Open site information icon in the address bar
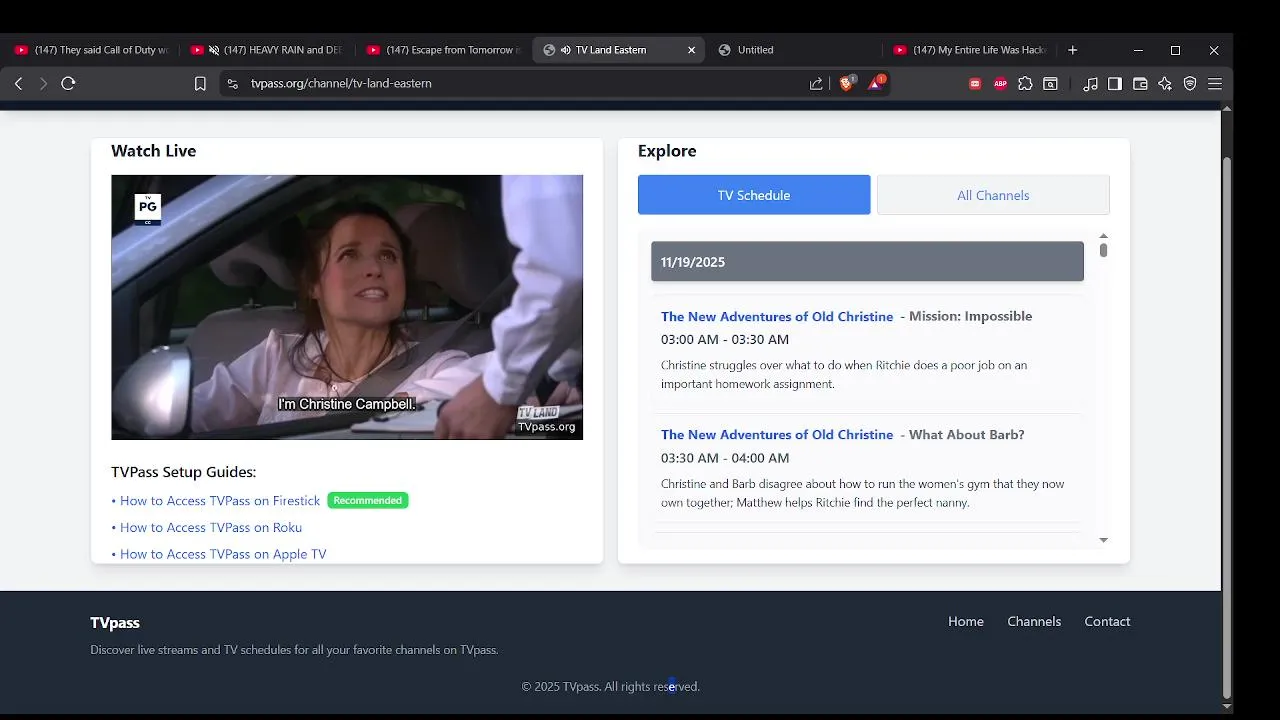Viewport: 1280px width, 720px height. coord(232,84)
